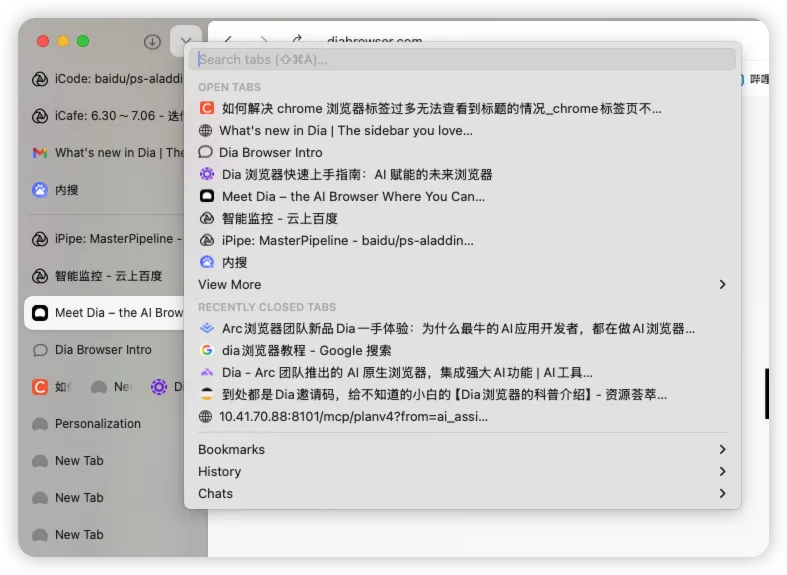Open 智能监控 - 云上百度 in open tabs list
The width and height of the screenshot is (787, 575).
point(462,219)
